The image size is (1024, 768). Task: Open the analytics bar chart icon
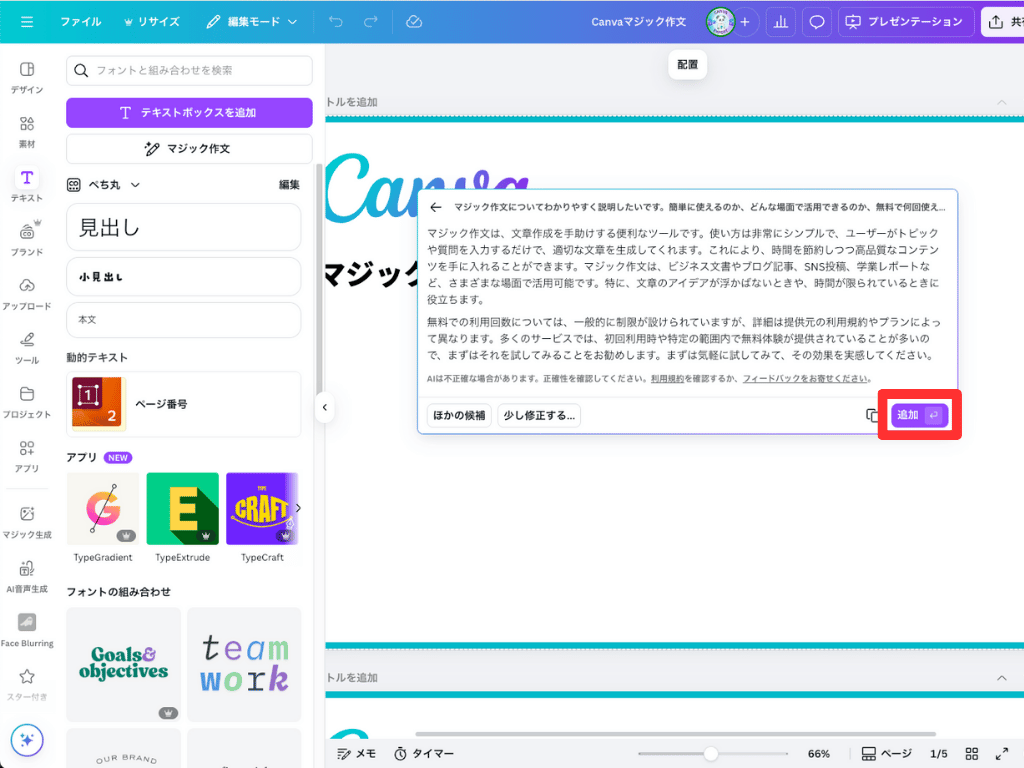tap(781, 22)
